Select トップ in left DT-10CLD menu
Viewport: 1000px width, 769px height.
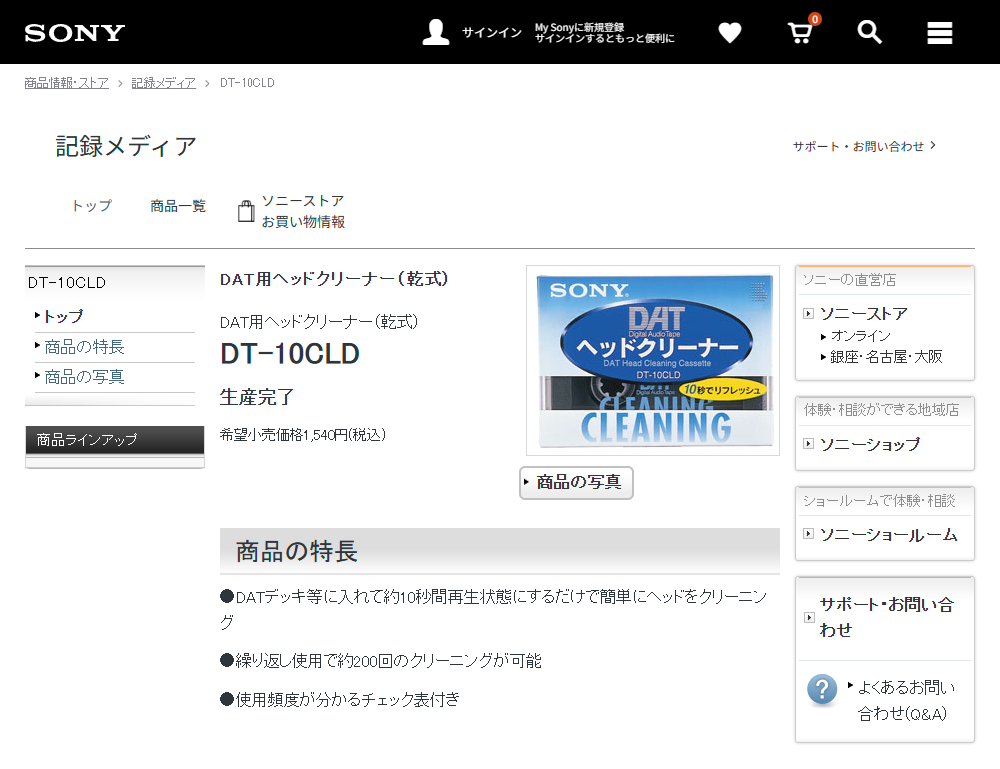tap(63, 316)
